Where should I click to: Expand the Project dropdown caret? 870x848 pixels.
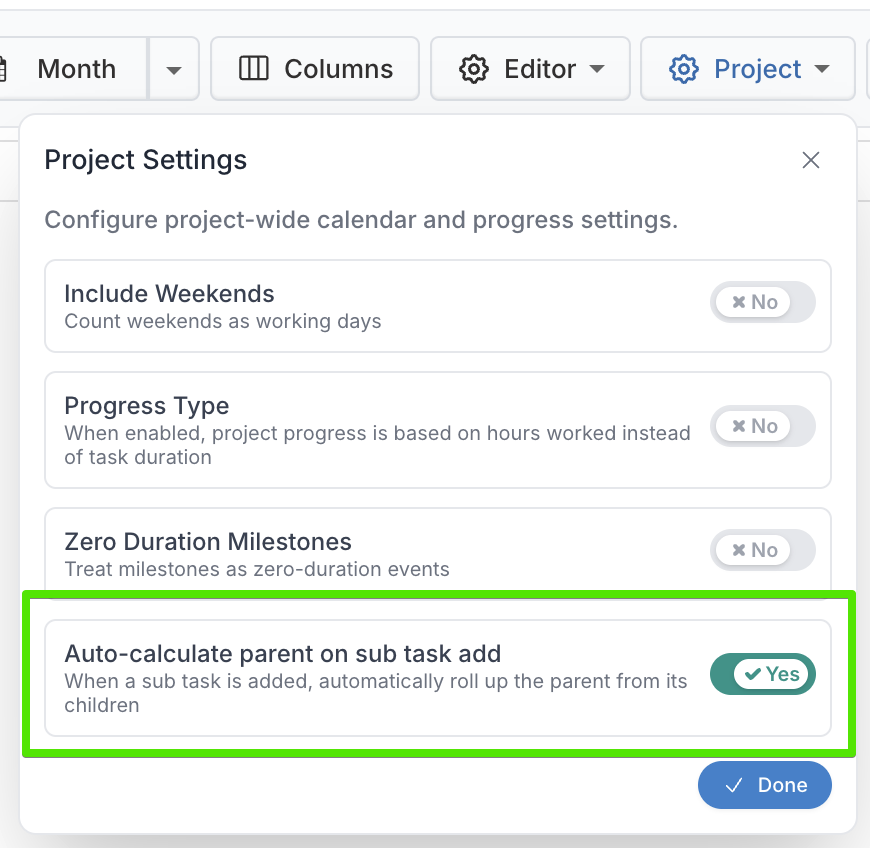point(822,69)
